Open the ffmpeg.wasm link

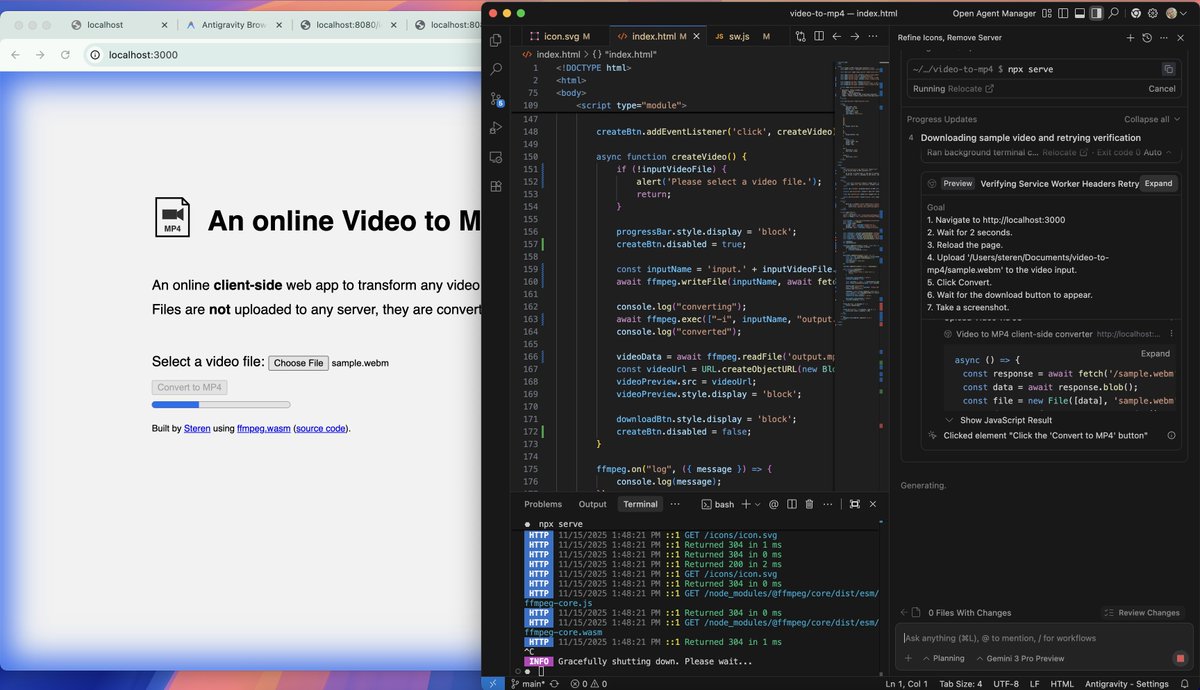pyautogui.click(x=266, y=428)
